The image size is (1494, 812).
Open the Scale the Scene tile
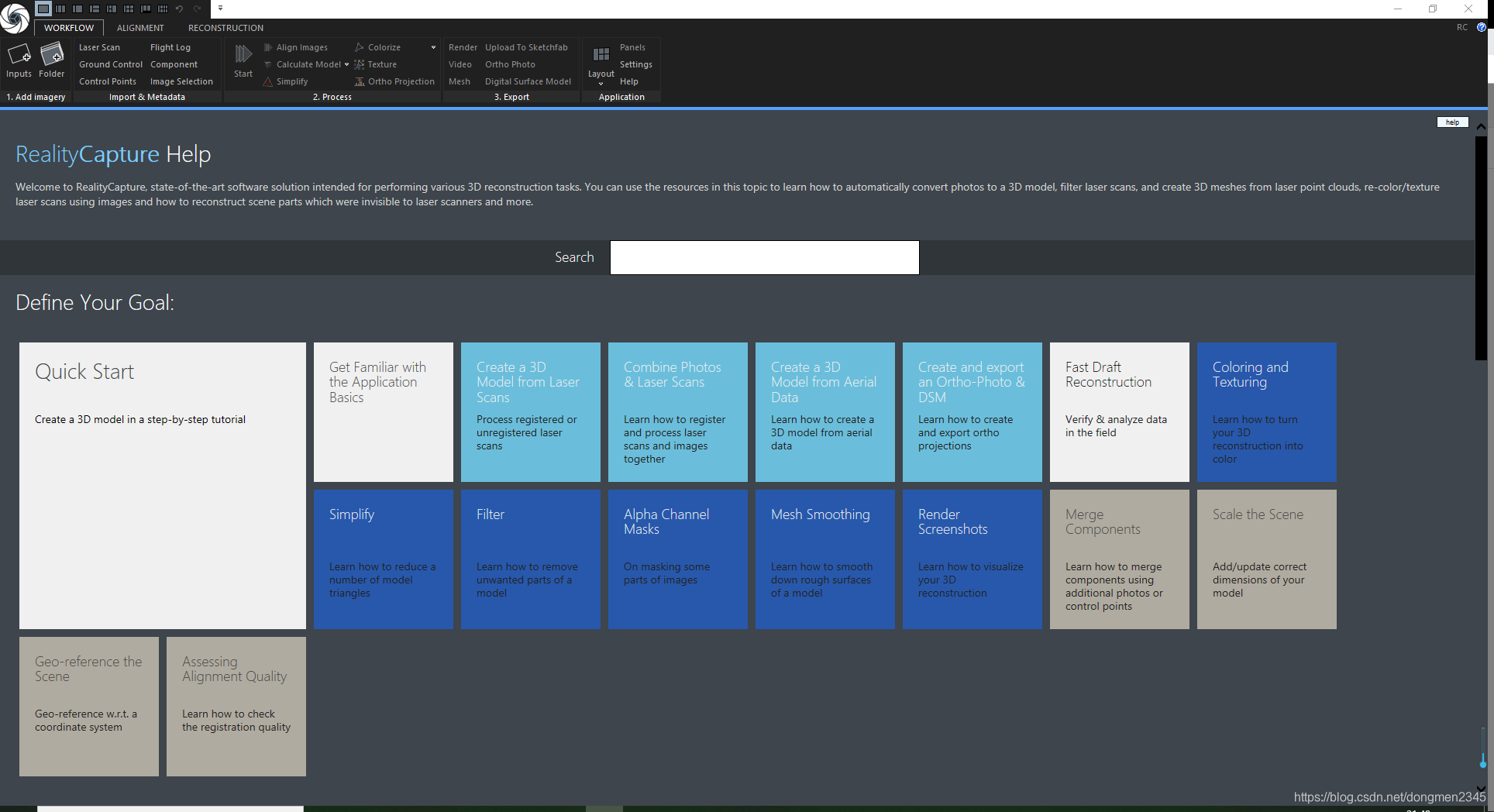1267,559
